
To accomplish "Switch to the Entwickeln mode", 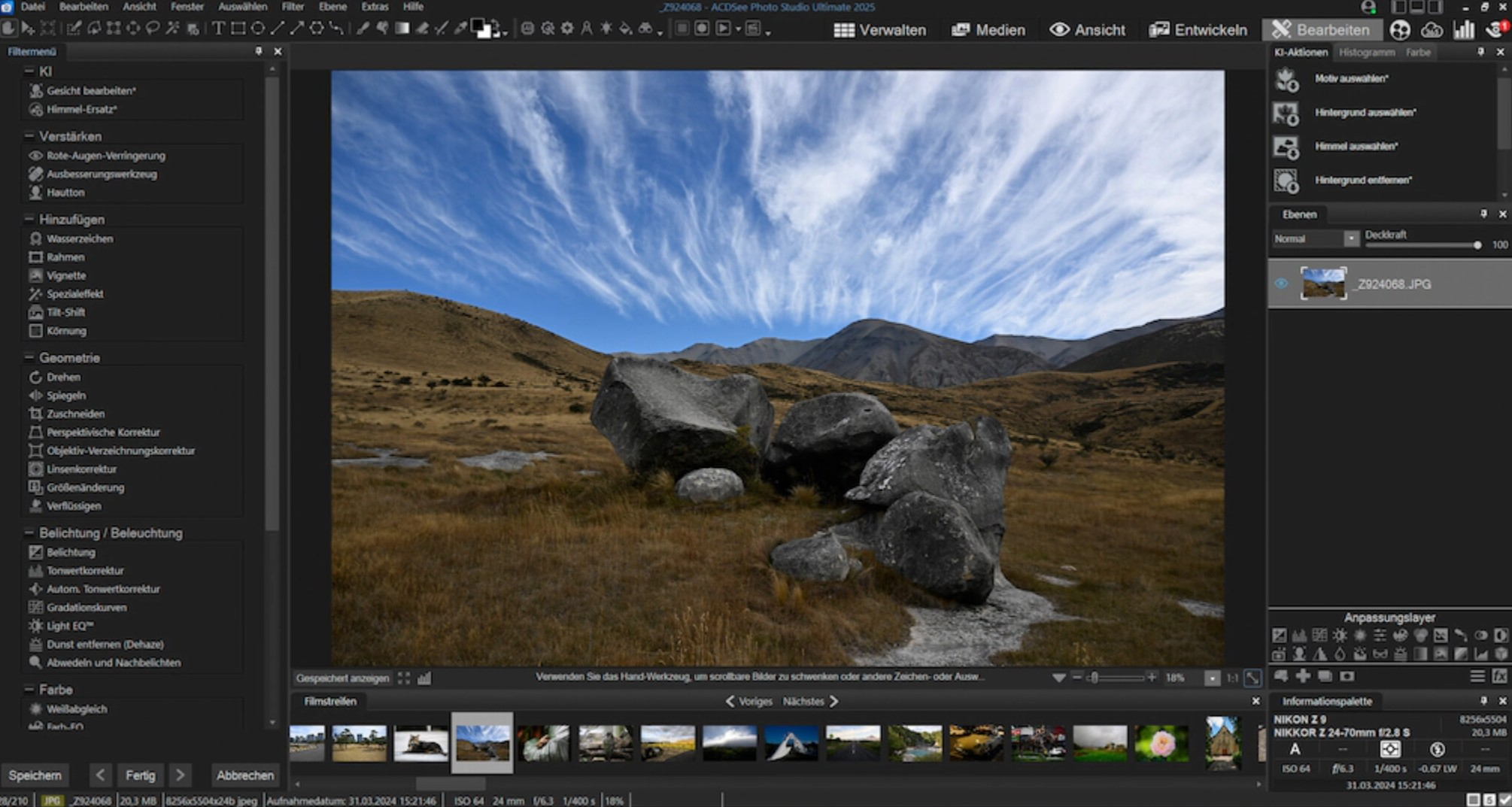I will coord(1198,29).
